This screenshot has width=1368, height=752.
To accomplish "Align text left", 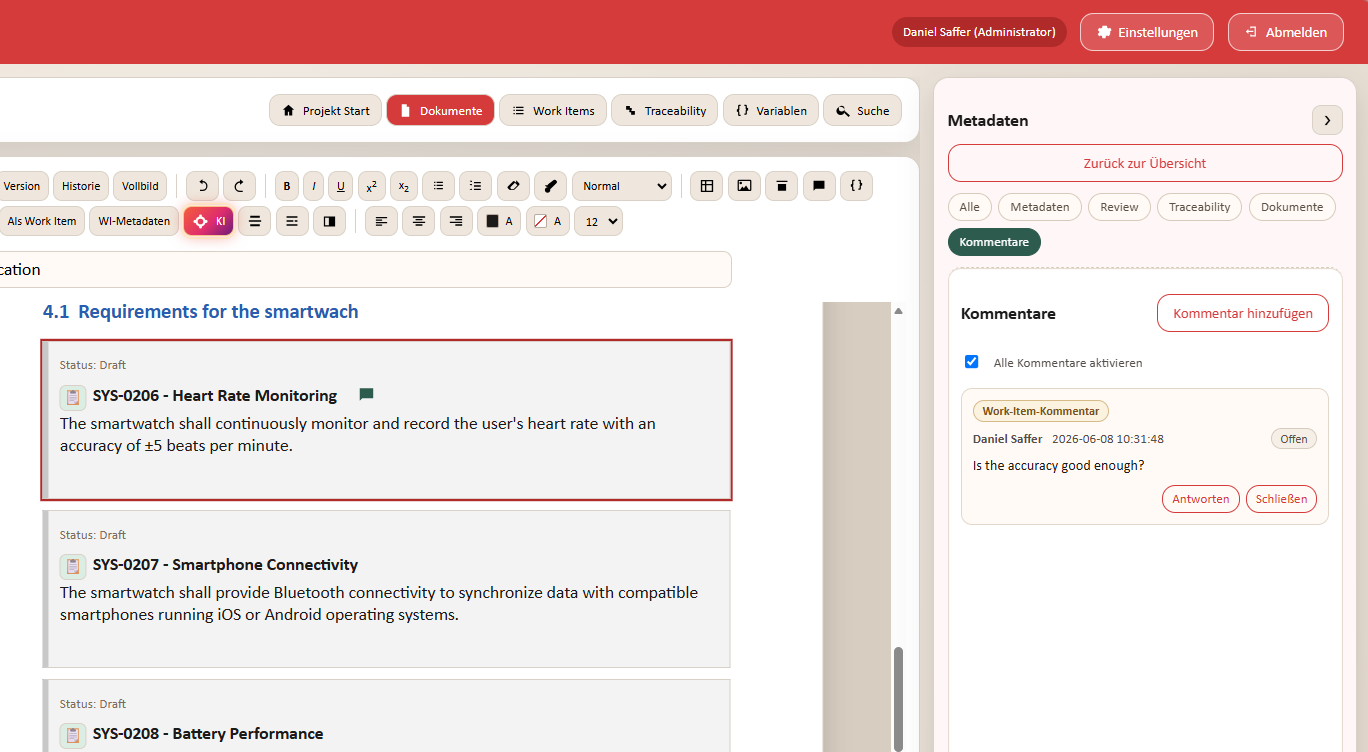I will [381, 221].
